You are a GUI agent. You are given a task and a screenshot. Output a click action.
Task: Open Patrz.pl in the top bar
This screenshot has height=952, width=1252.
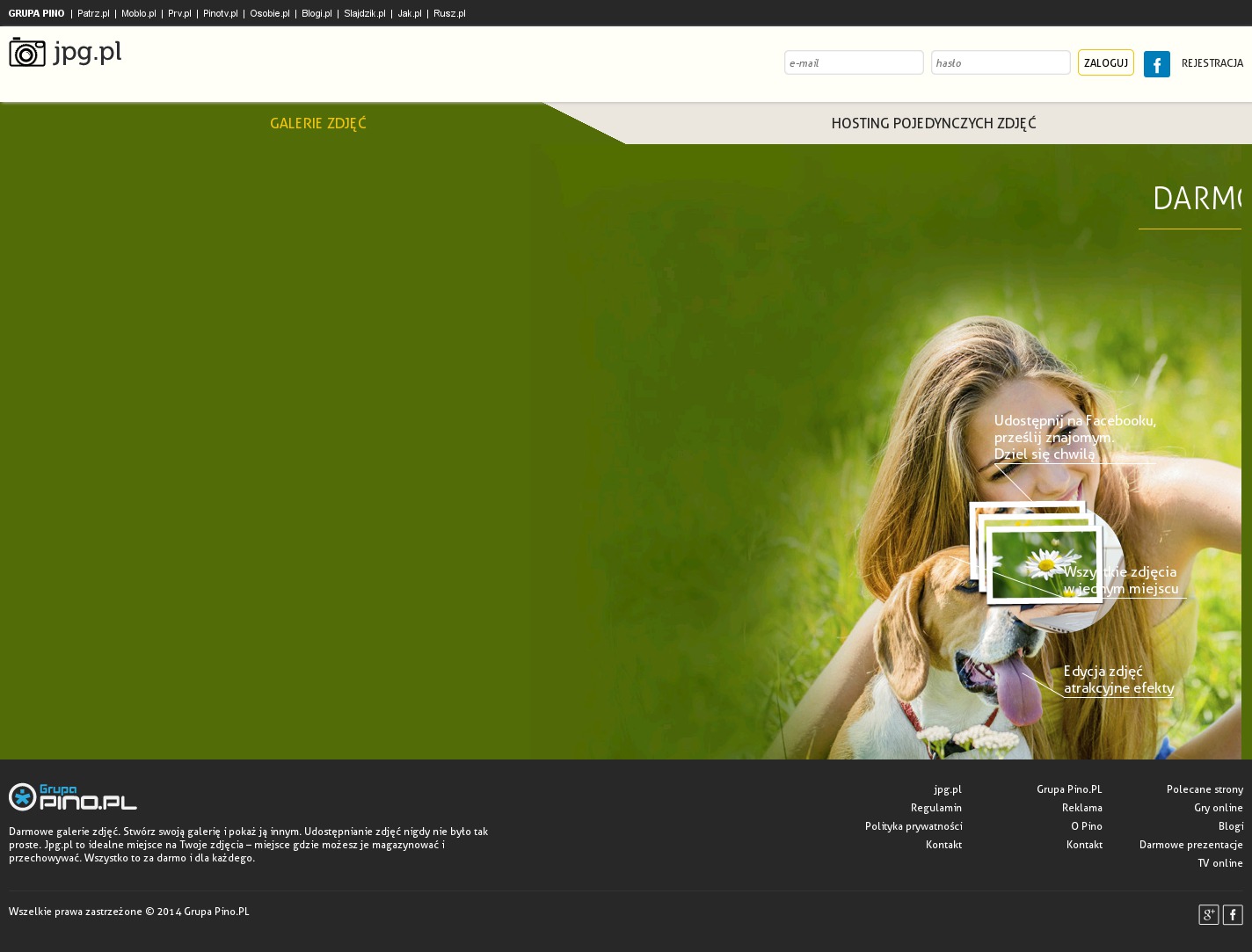(93, 13)
